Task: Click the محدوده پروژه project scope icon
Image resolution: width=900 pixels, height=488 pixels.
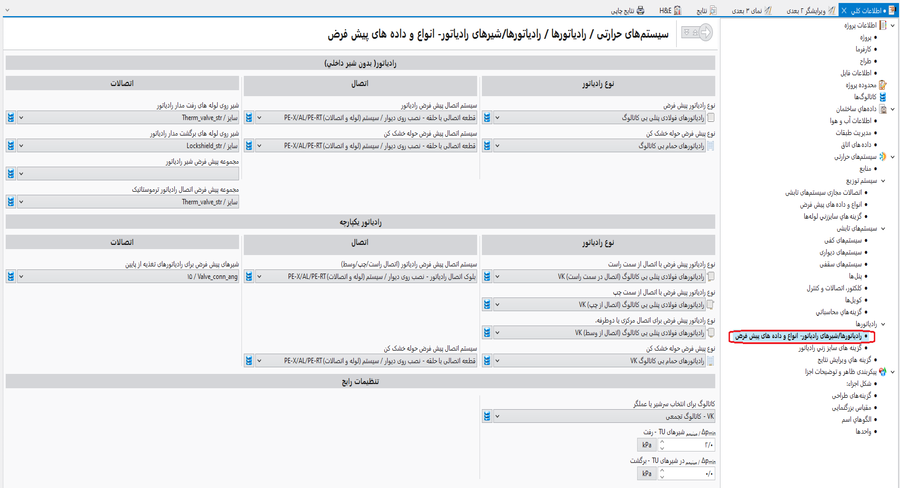Action: point(882,85)
